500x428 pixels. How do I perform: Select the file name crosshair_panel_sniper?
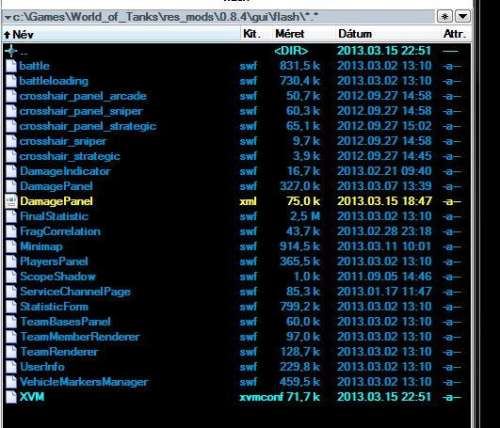tap(81, 111)
